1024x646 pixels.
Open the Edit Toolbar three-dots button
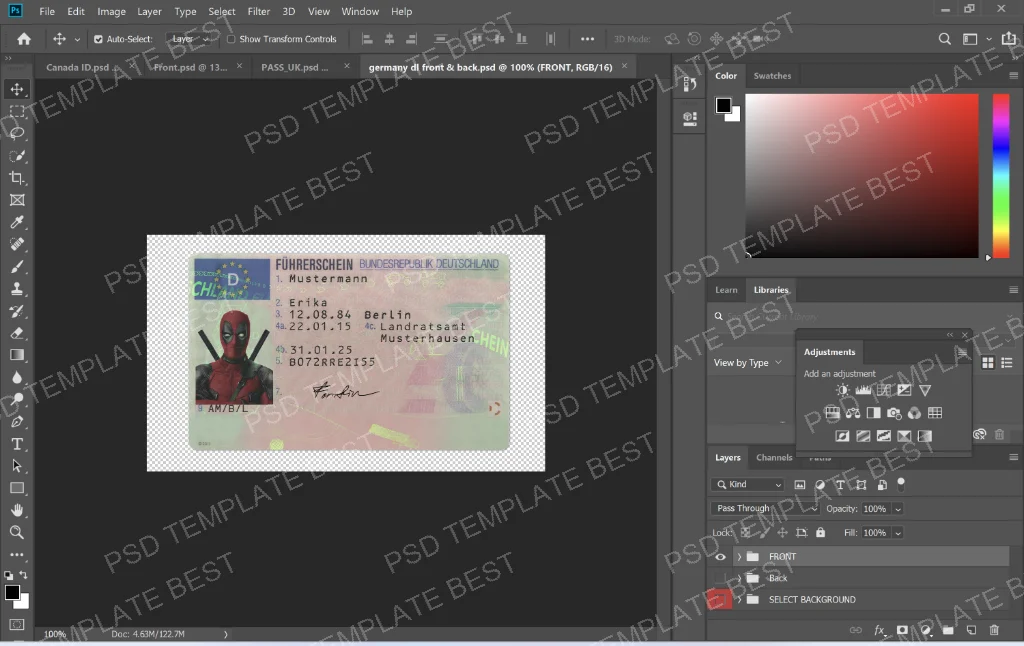(x=17, y=555)
